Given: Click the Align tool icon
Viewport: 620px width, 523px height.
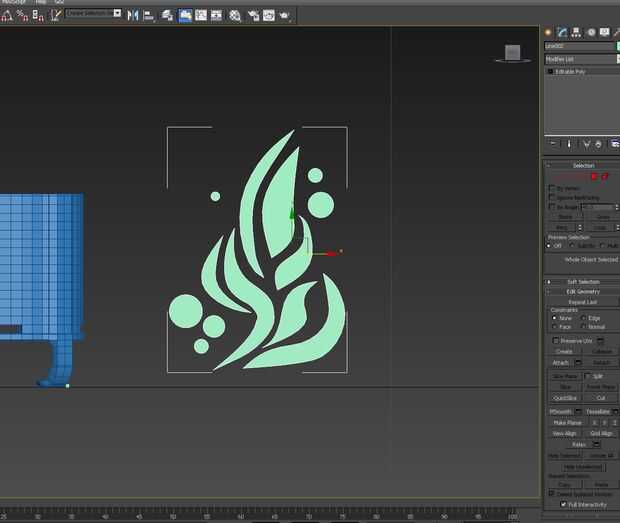Looking at the screenshot, I should coord(148,15).
